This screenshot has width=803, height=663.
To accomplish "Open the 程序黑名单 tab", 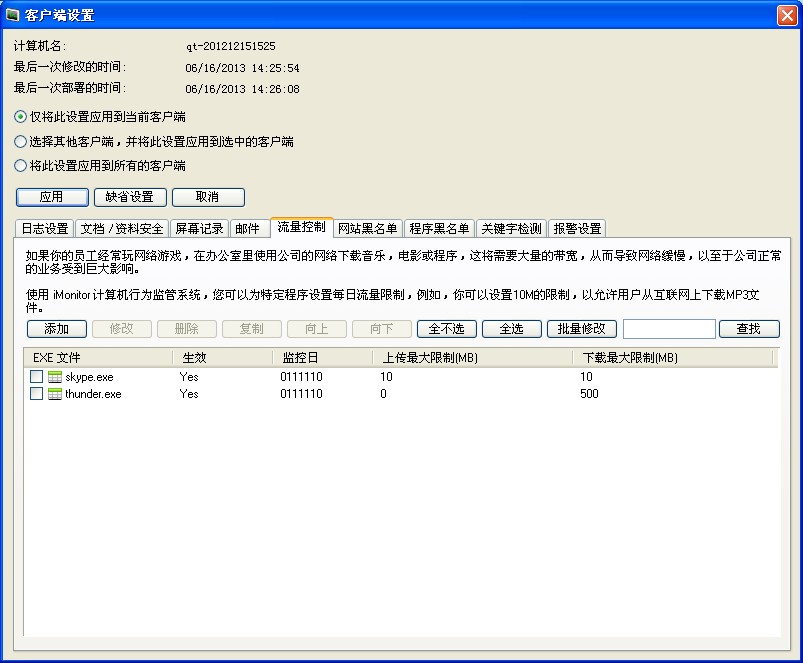I will pos(439,228).
